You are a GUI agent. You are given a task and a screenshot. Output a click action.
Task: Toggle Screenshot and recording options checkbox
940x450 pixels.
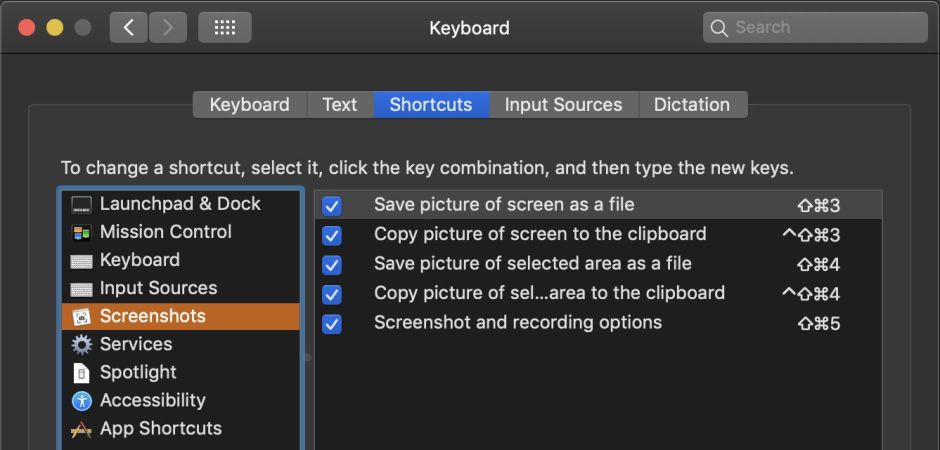(332, 324)
